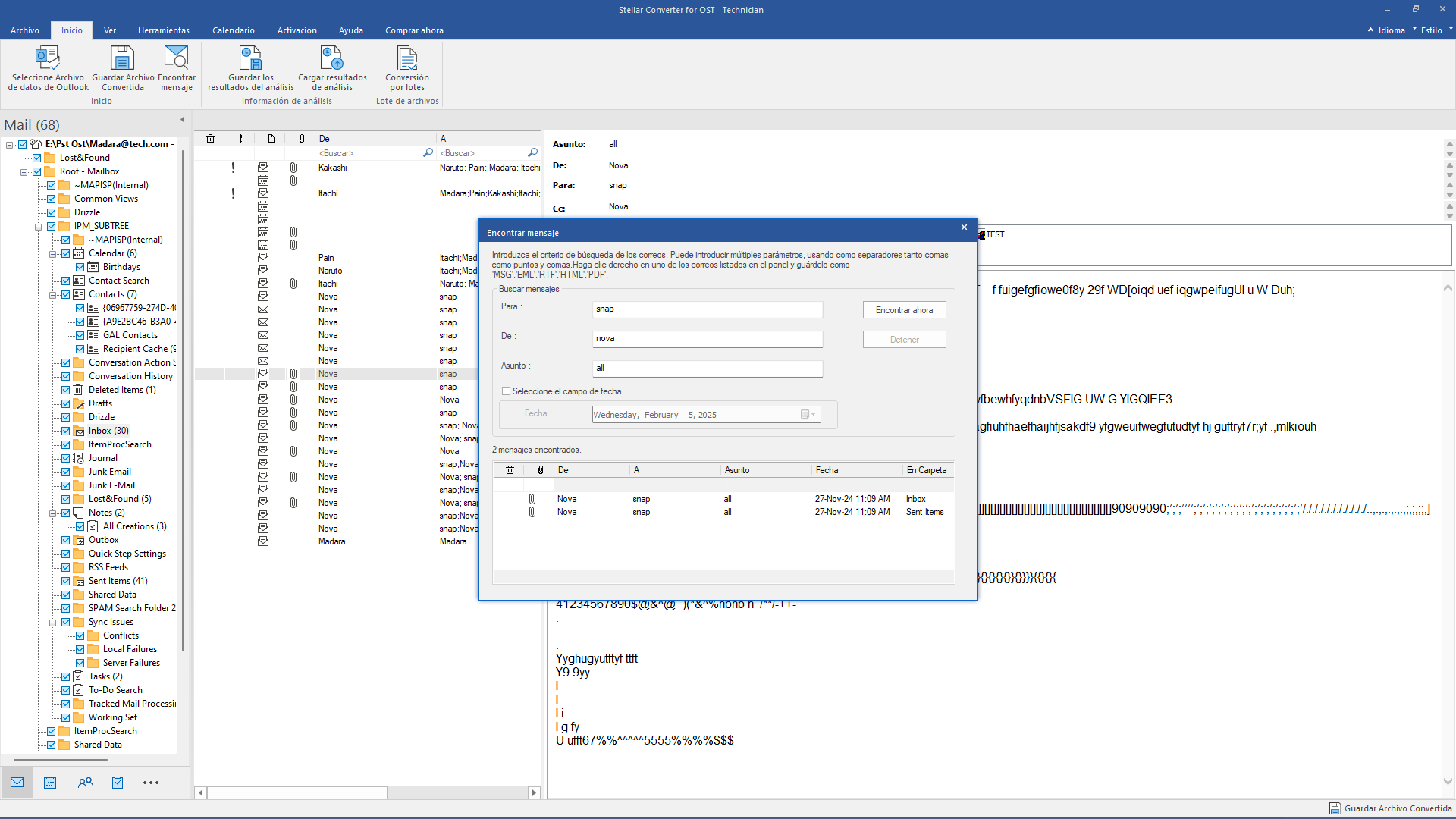Switch to Mail view icon at bottom
This screenshot has width=1456, height=819.
click(x=17, y=783)
